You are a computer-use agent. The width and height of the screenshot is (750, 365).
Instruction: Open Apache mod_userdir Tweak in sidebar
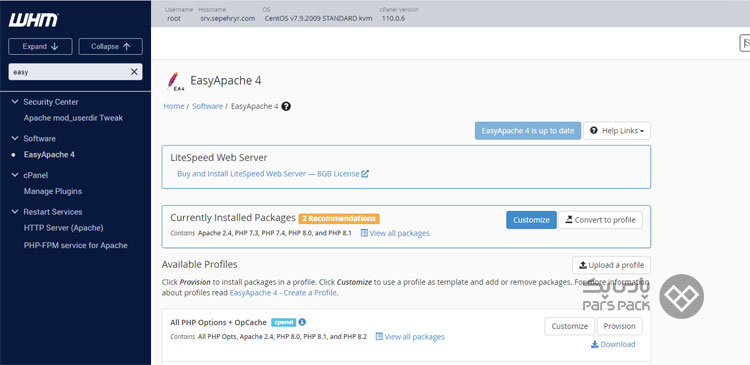pyautogui.click(x=73, y=118)
